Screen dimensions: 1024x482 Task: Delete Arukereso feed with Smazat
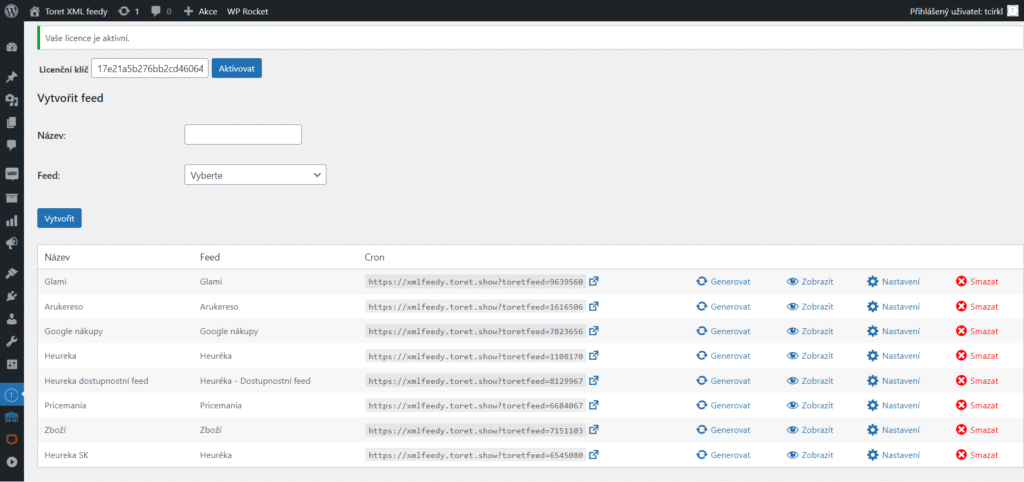pyautogui.click(x=977, y=306)
